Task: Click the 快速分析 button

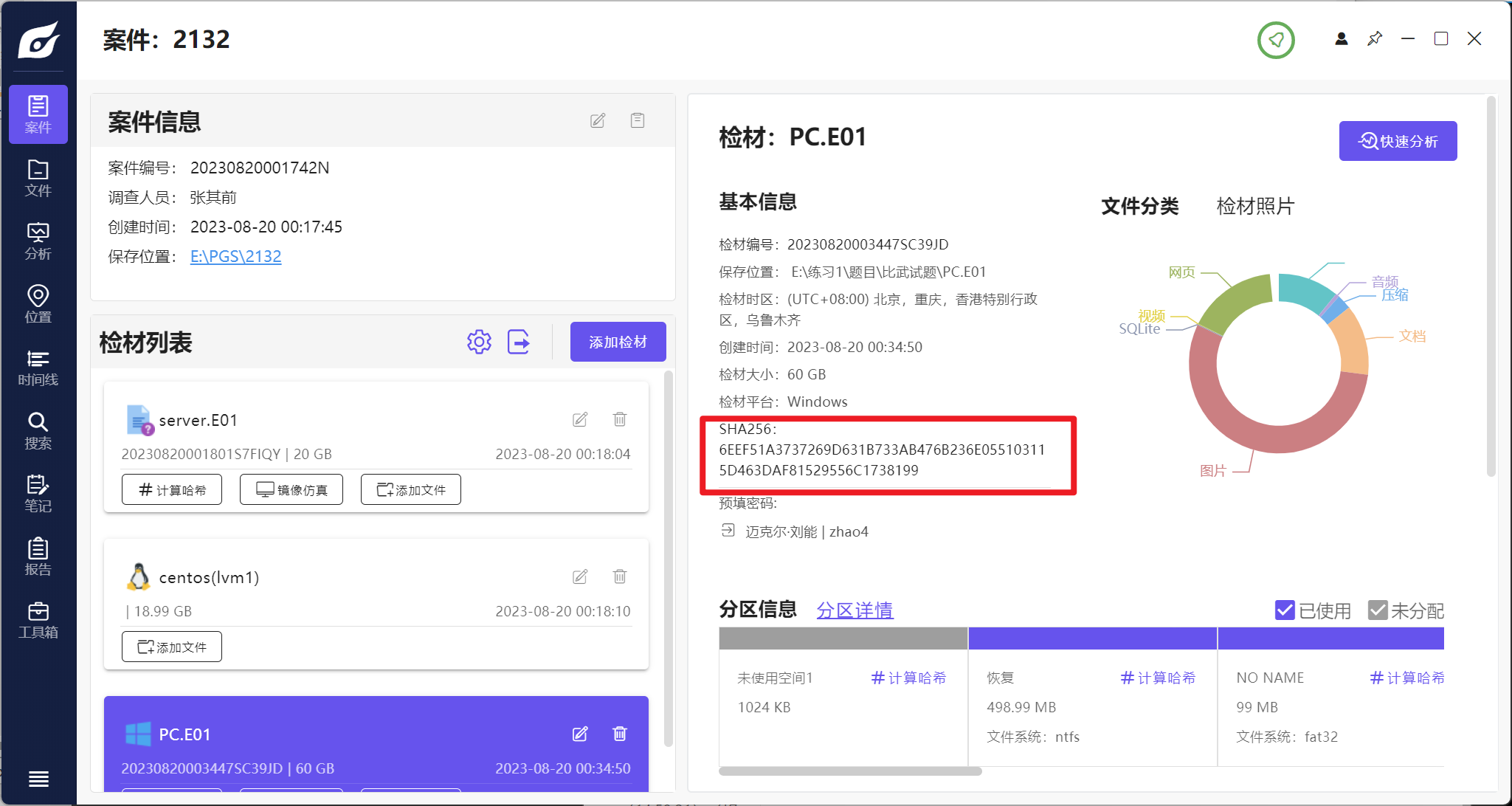Action: [x=1398, y=141]
